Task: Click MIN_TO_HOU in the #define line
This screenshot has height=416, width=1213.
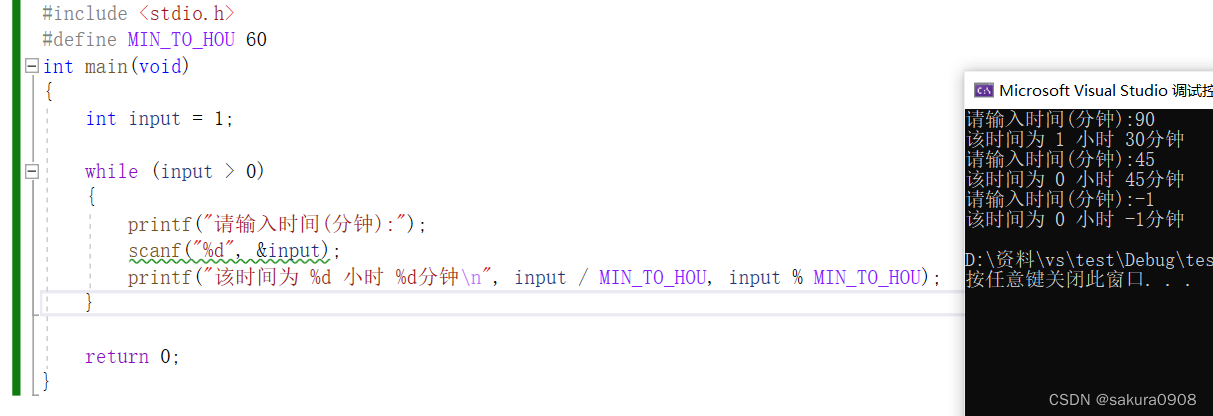Action: (181, 40)
